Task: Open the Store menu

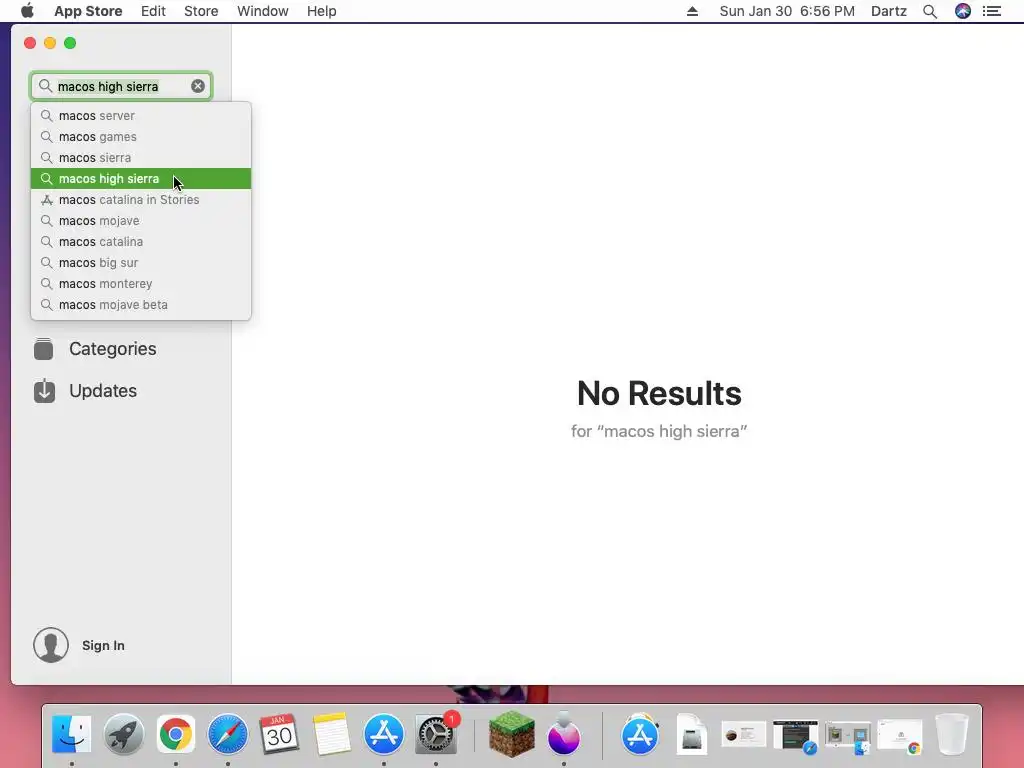Action: point(201,11)
